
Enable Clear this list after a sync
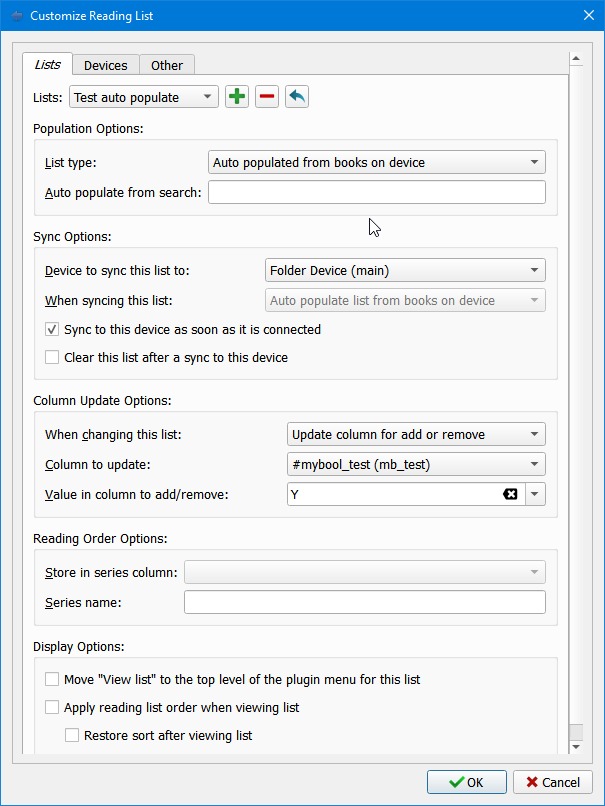[52, 357]
